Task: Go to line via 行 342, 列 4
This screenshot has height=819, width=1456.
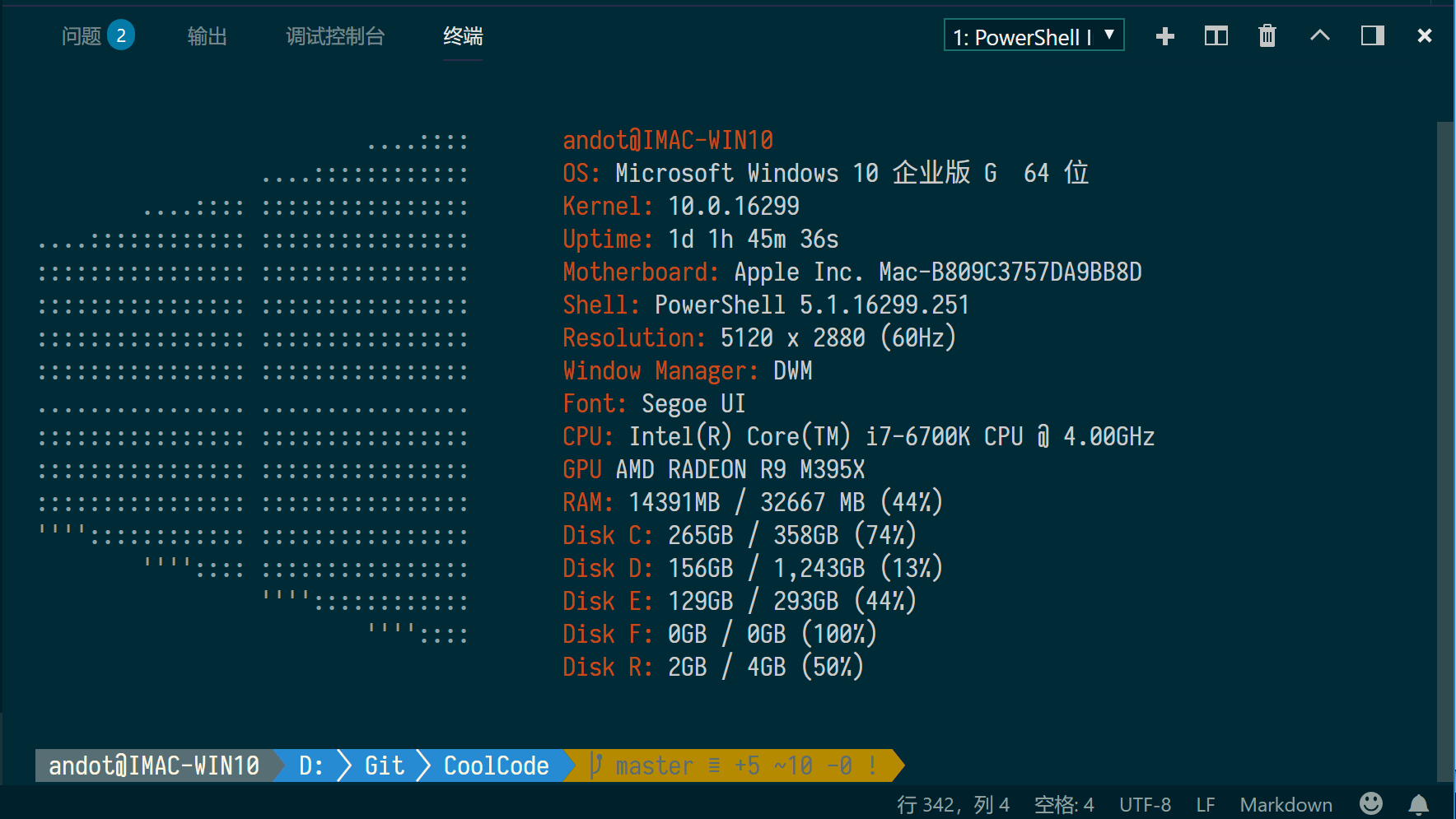Action: coord(953,804)
